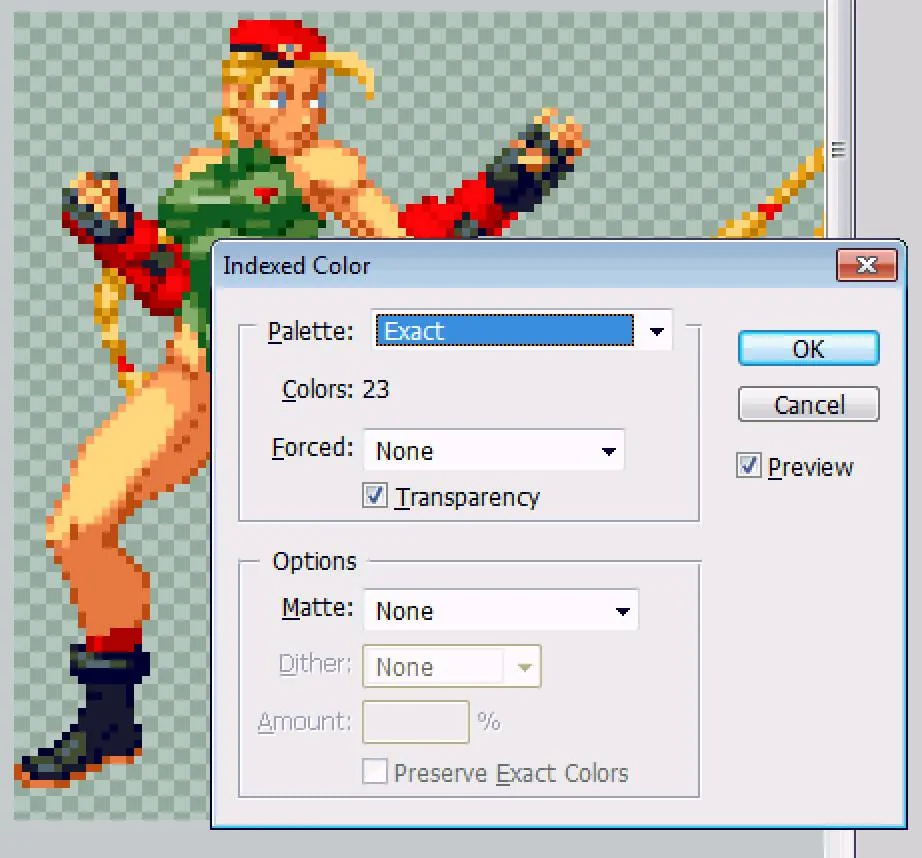The image size is (922, 858).
Task: Open the Dither dropdown
Action: pyautogui.click(x=452, y=666)
